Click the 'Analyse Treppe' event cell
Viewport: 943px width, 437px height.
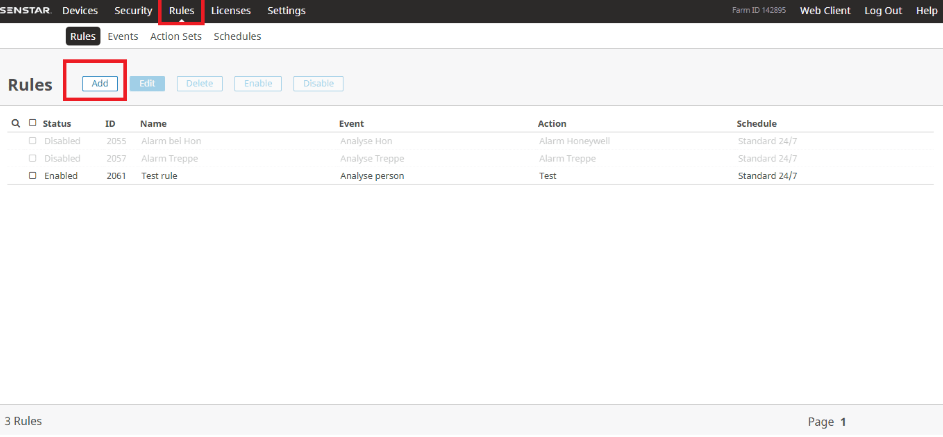coord(372,159)
